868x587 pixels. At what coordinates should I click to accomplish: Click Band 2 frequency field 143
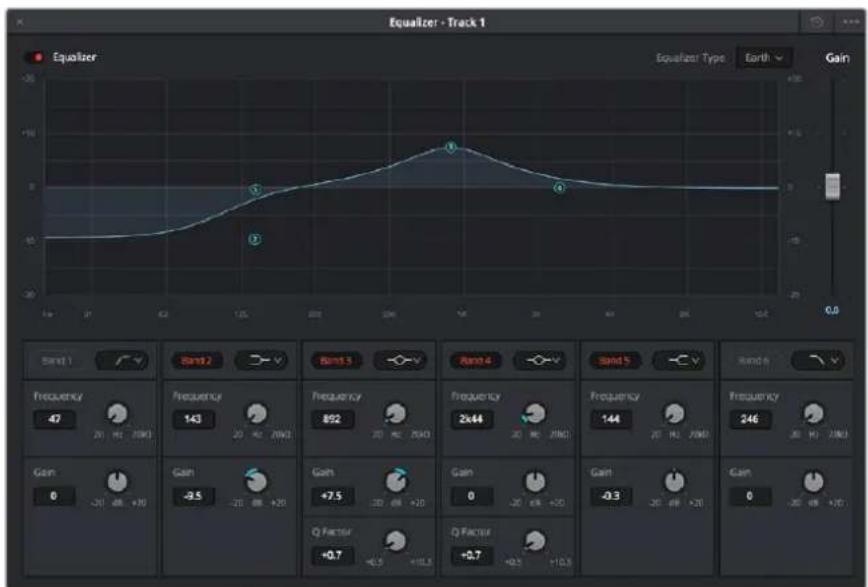click(193, 419)
